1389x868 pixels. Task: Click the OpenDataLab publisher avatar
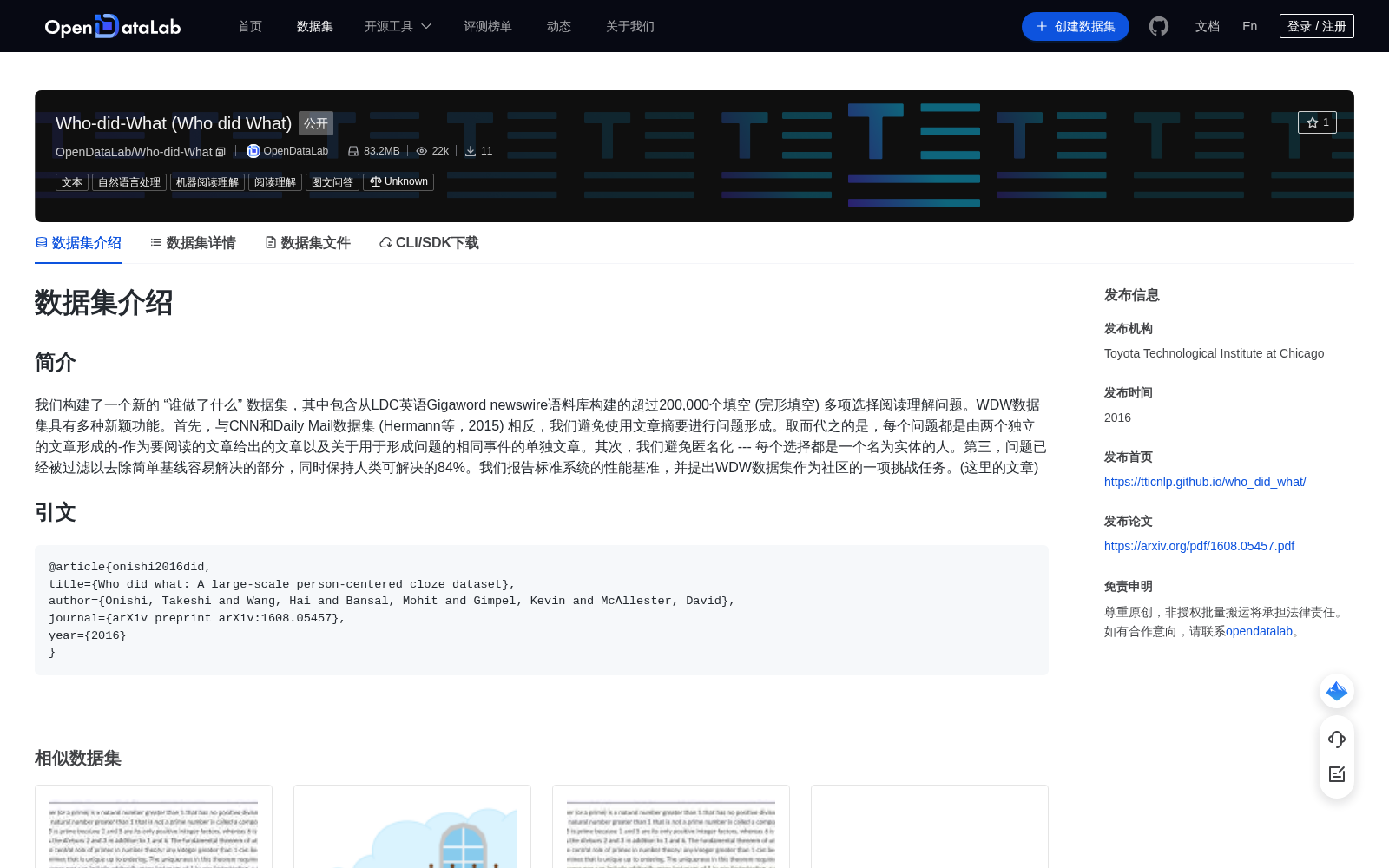coord(253,151)
